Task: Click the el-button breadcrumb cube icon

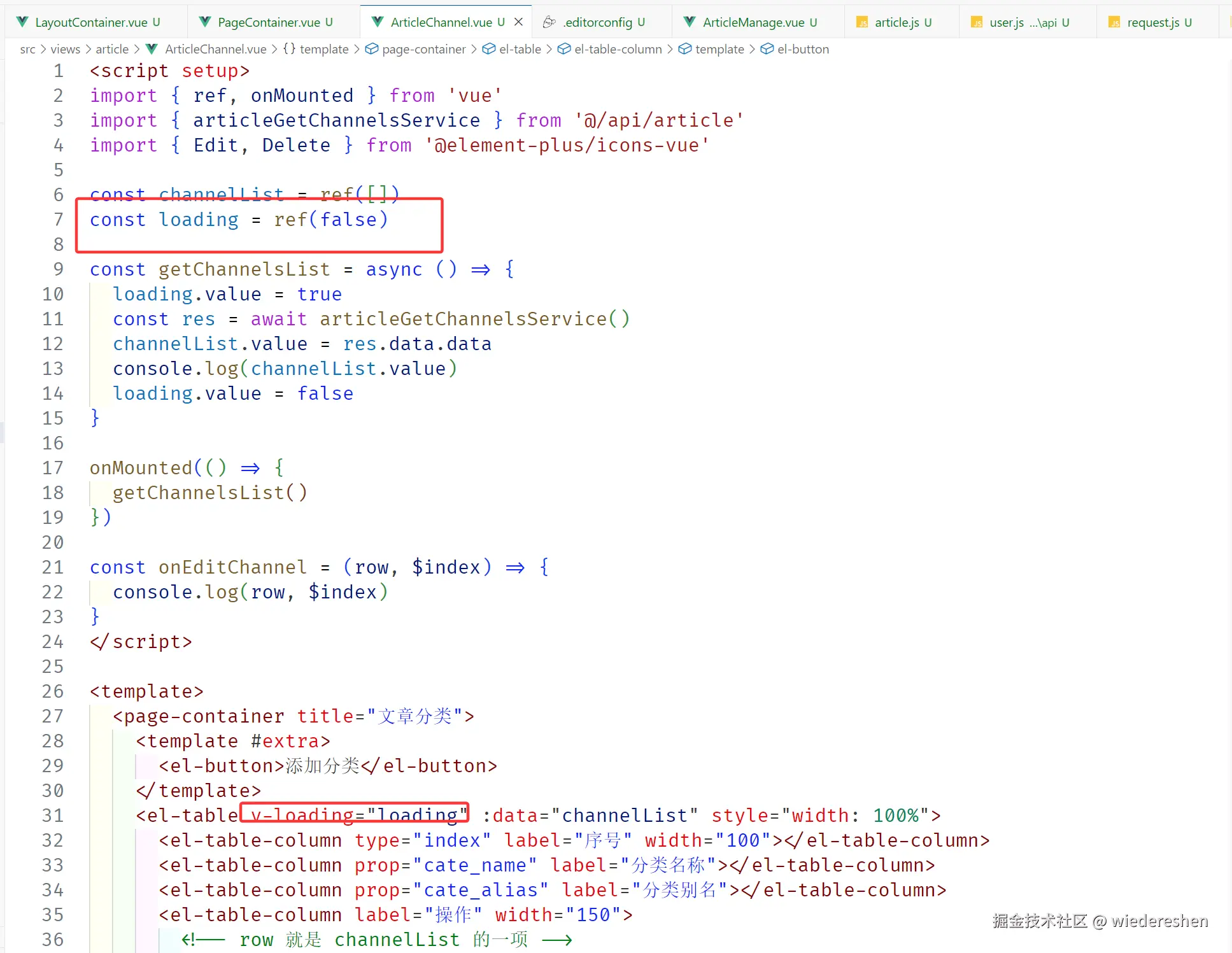Action: (767, 49)
